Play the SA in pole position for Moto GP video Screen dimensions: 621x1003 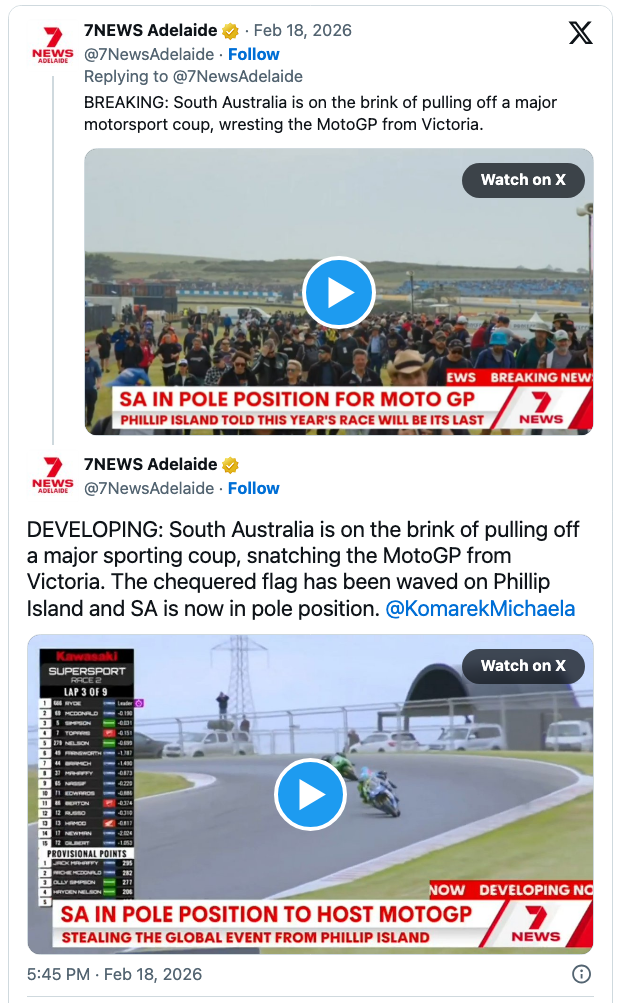click(338, 292)
